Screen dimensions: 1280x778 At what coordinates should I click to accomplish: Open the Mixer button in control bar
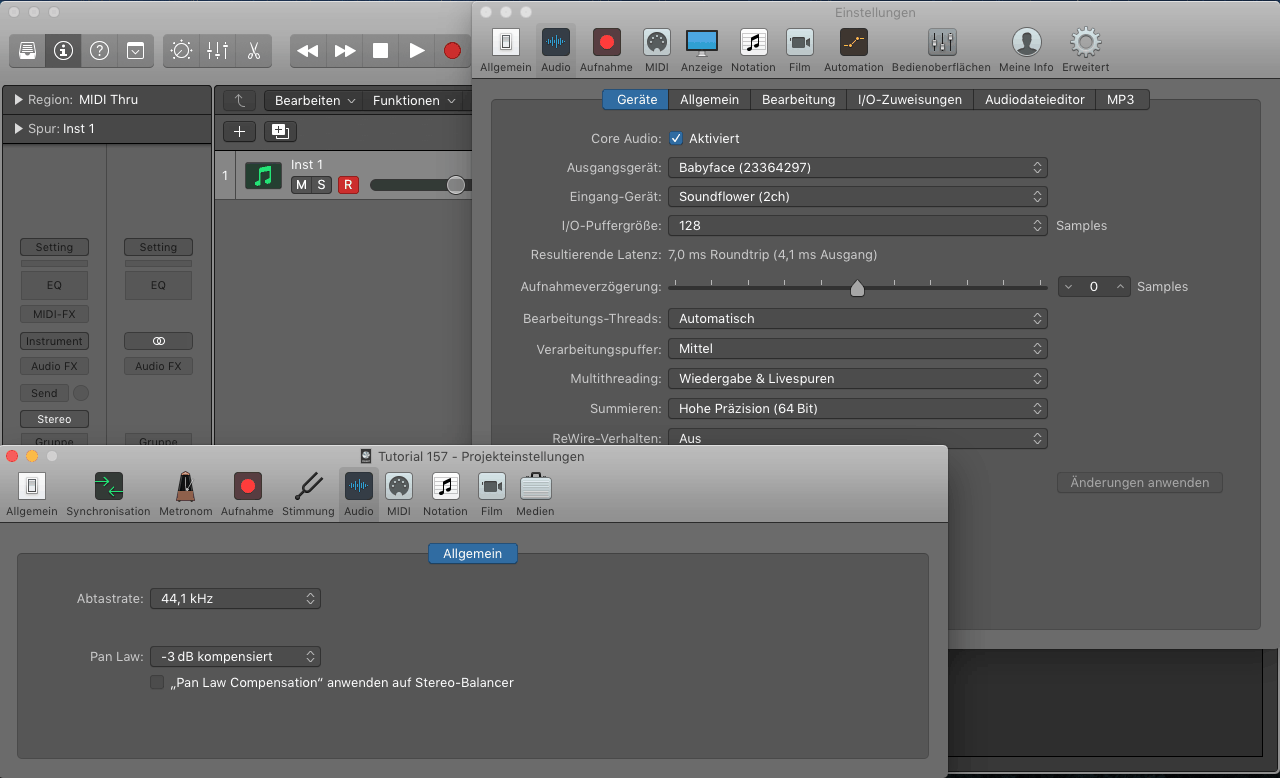coord(217,50)
